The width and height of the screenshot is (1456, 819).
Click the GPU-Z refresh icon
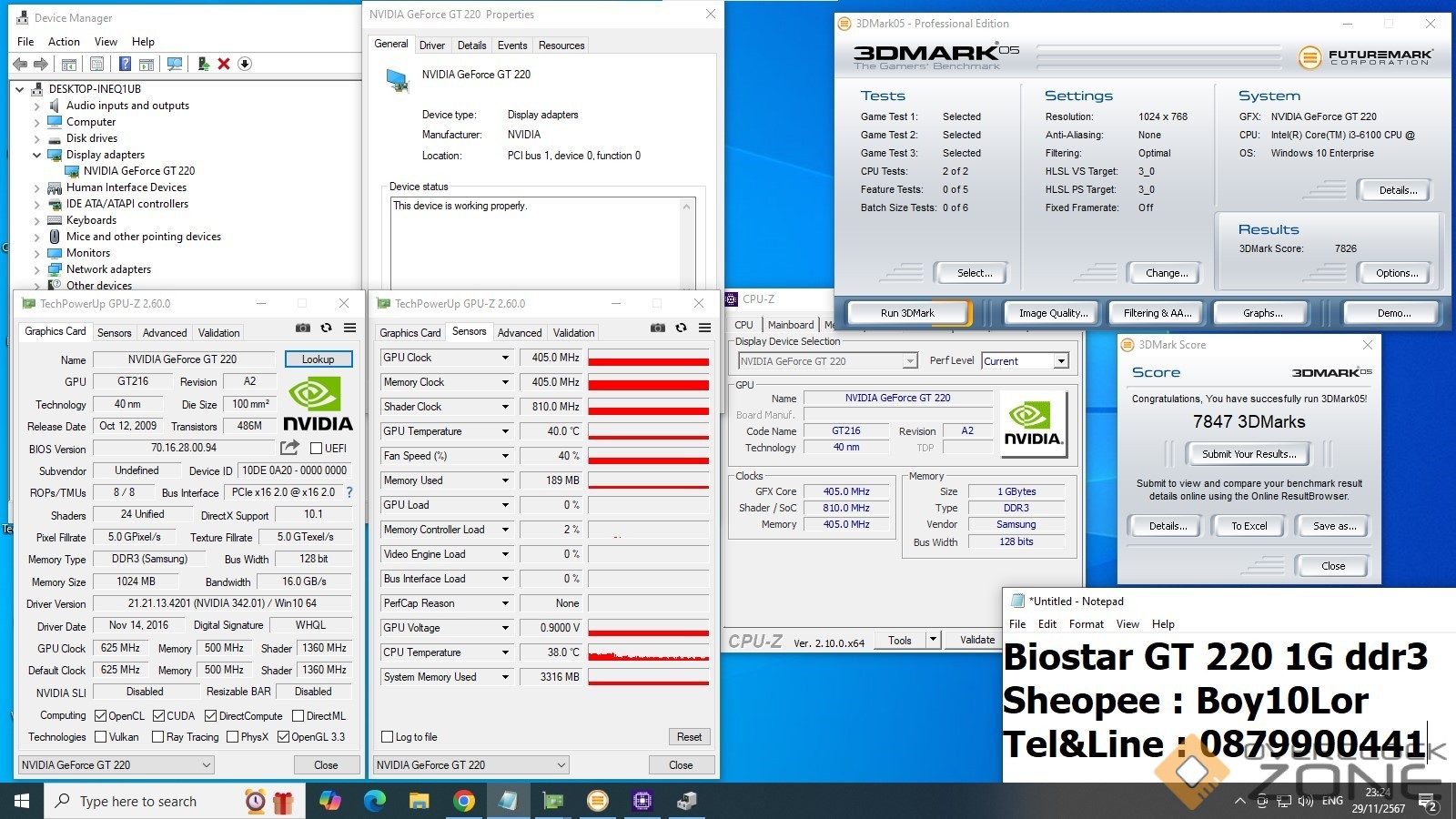[x=326, y=328]
